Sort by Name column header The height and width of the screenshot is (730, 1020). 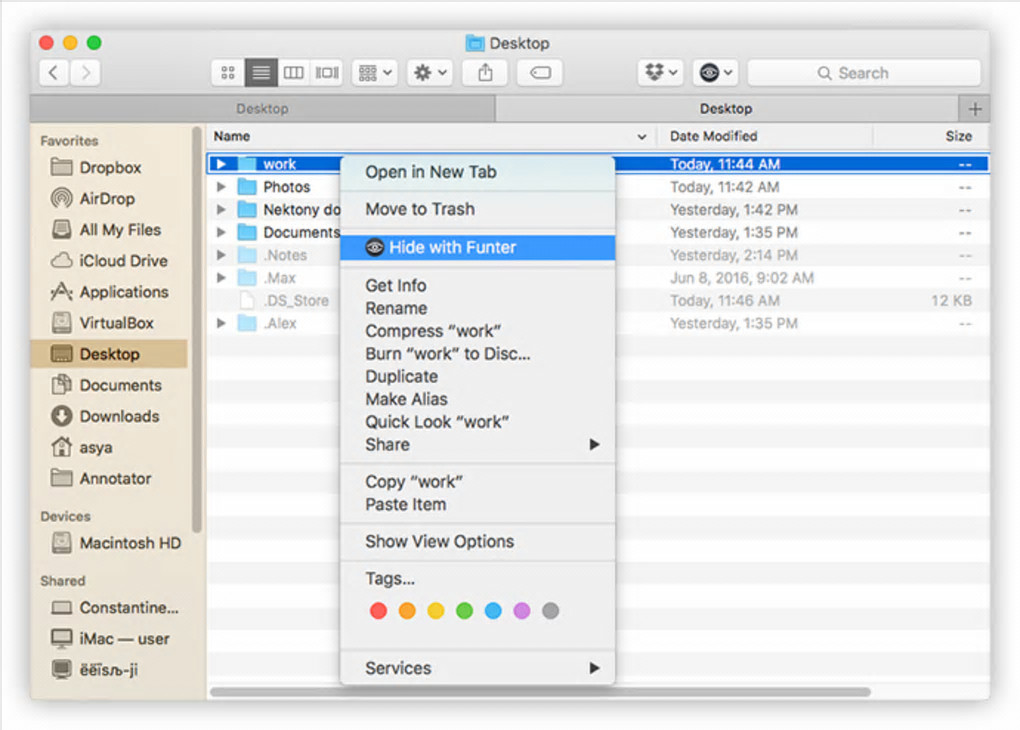431,136
